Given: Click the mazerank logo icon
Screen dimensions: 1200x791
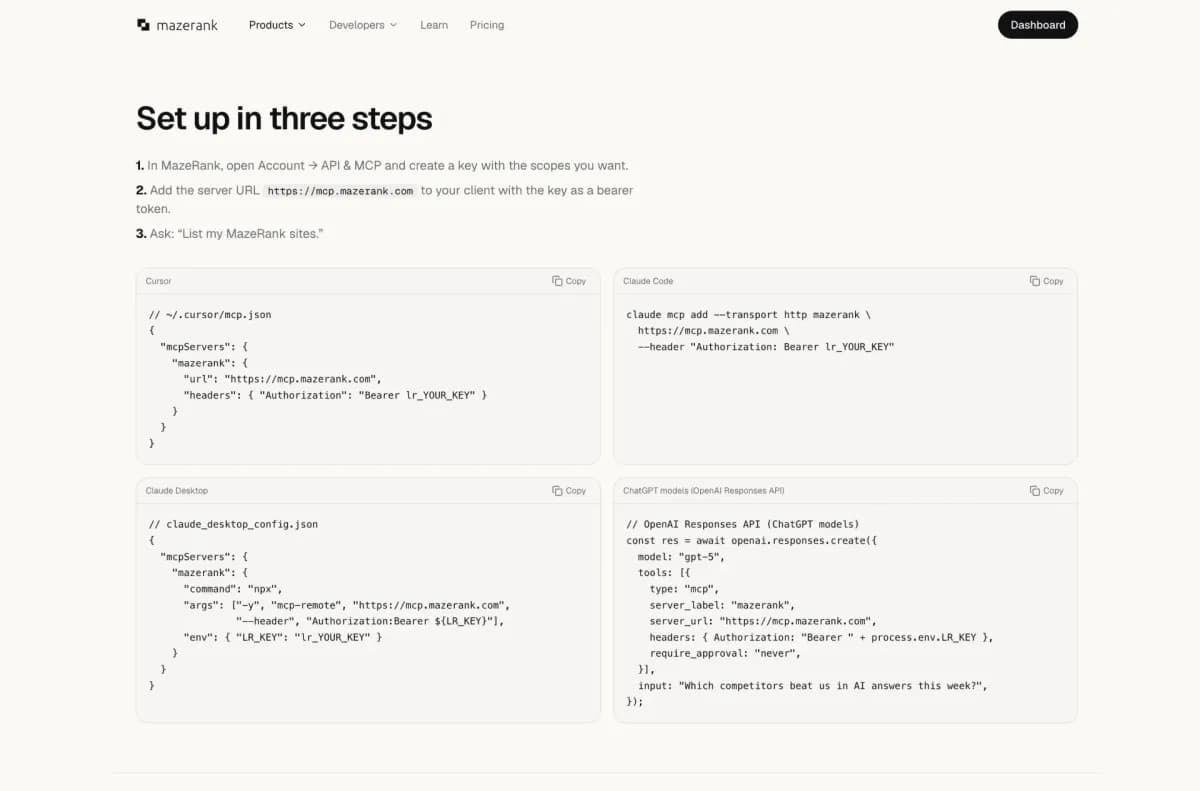Looking at the screenshot, I should (143, 25).
